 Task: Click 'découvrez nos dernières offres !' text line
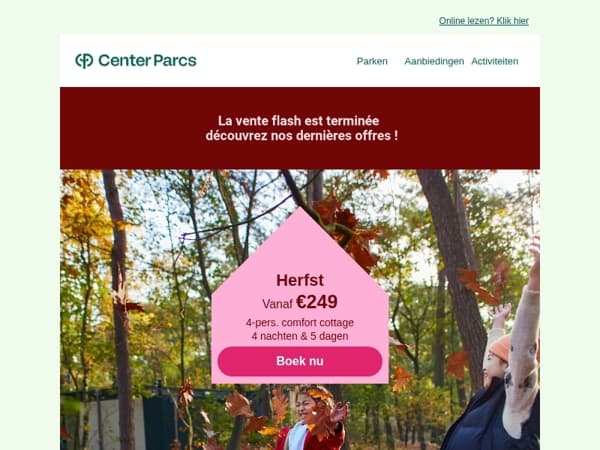tap(302, 135)
